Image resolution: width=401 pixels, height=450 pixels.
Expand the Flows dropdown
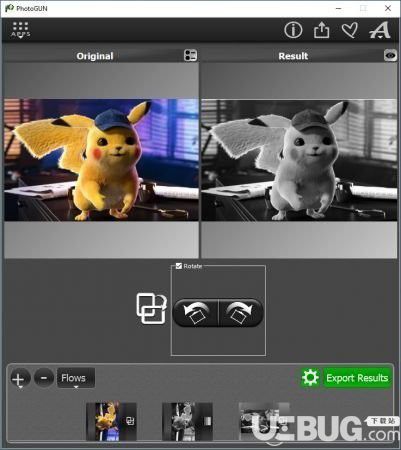(76, 378)
